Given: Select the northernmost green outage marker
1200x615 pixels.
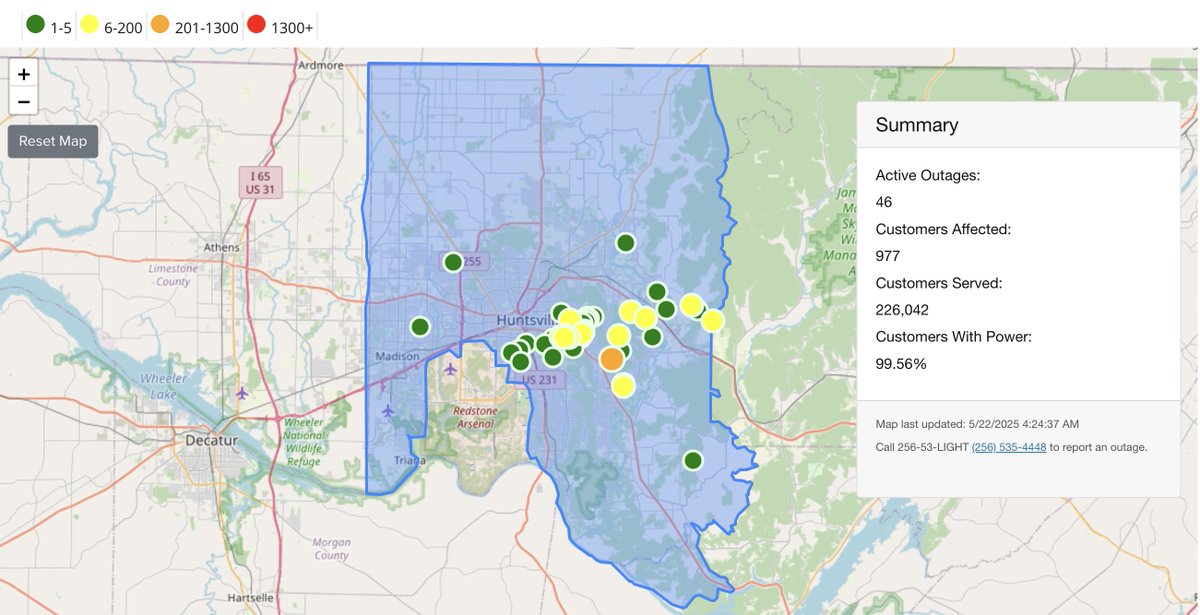Looking at the screenshot, I should pos(626,242).
